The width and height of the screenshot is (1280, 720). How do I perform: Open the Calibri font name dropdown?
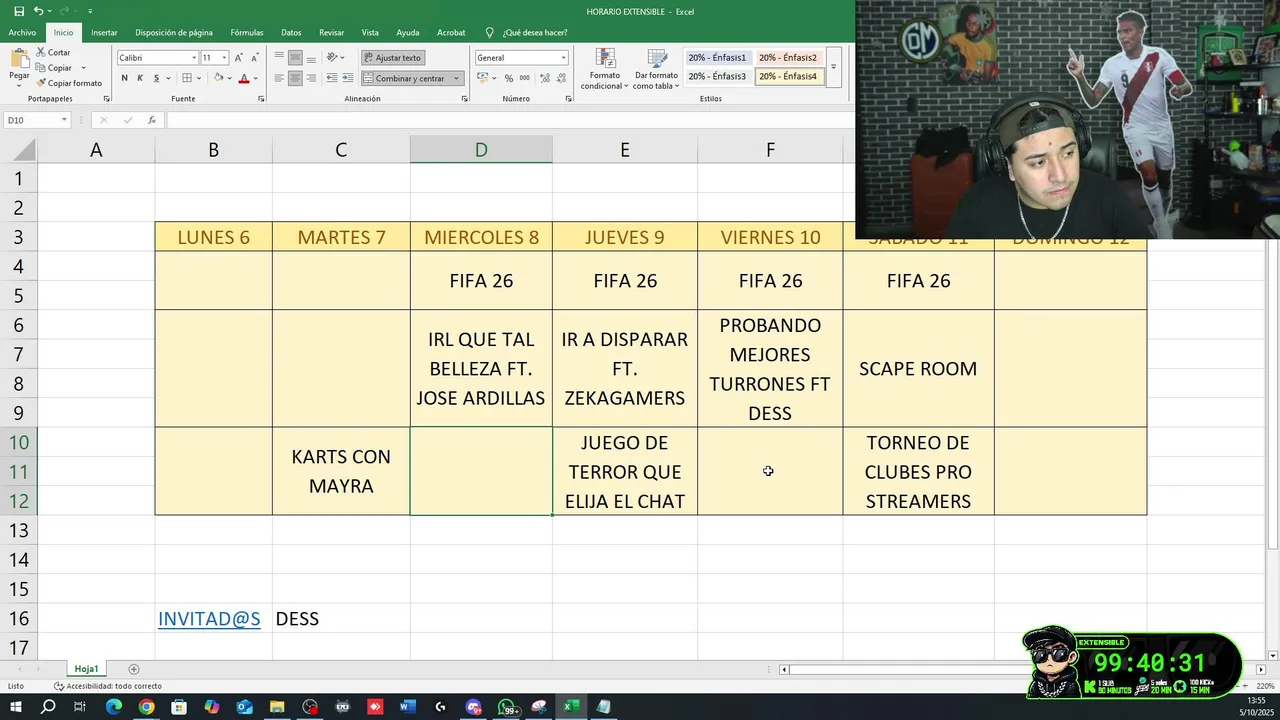click(x=194, y=58)
